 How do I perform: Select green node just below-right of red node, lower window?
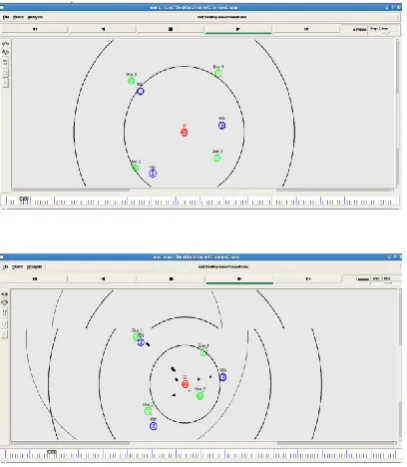pos(200,396)
